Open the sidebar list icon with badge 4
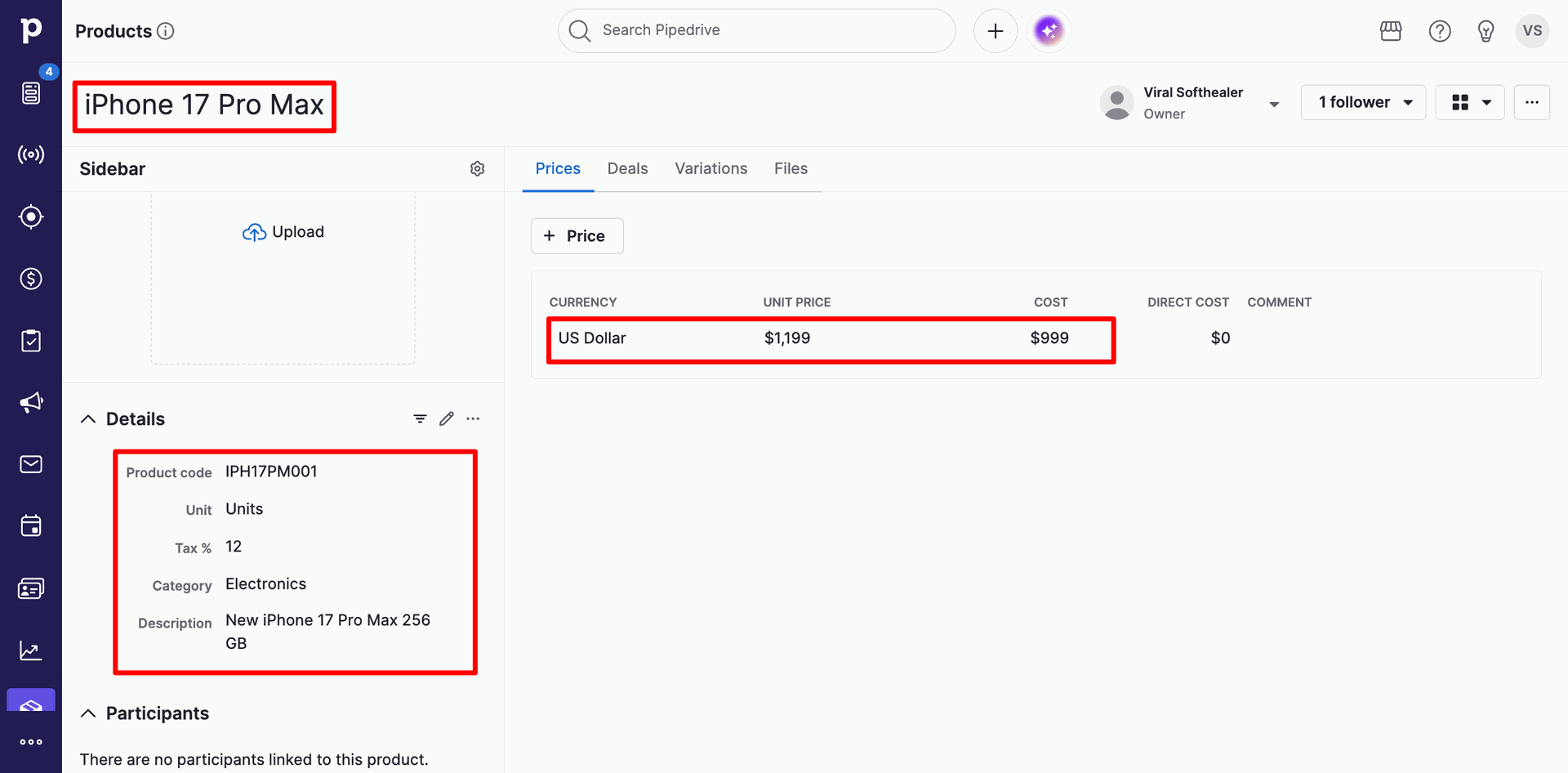The image size is (1568, 773). [x=31, y=92]
